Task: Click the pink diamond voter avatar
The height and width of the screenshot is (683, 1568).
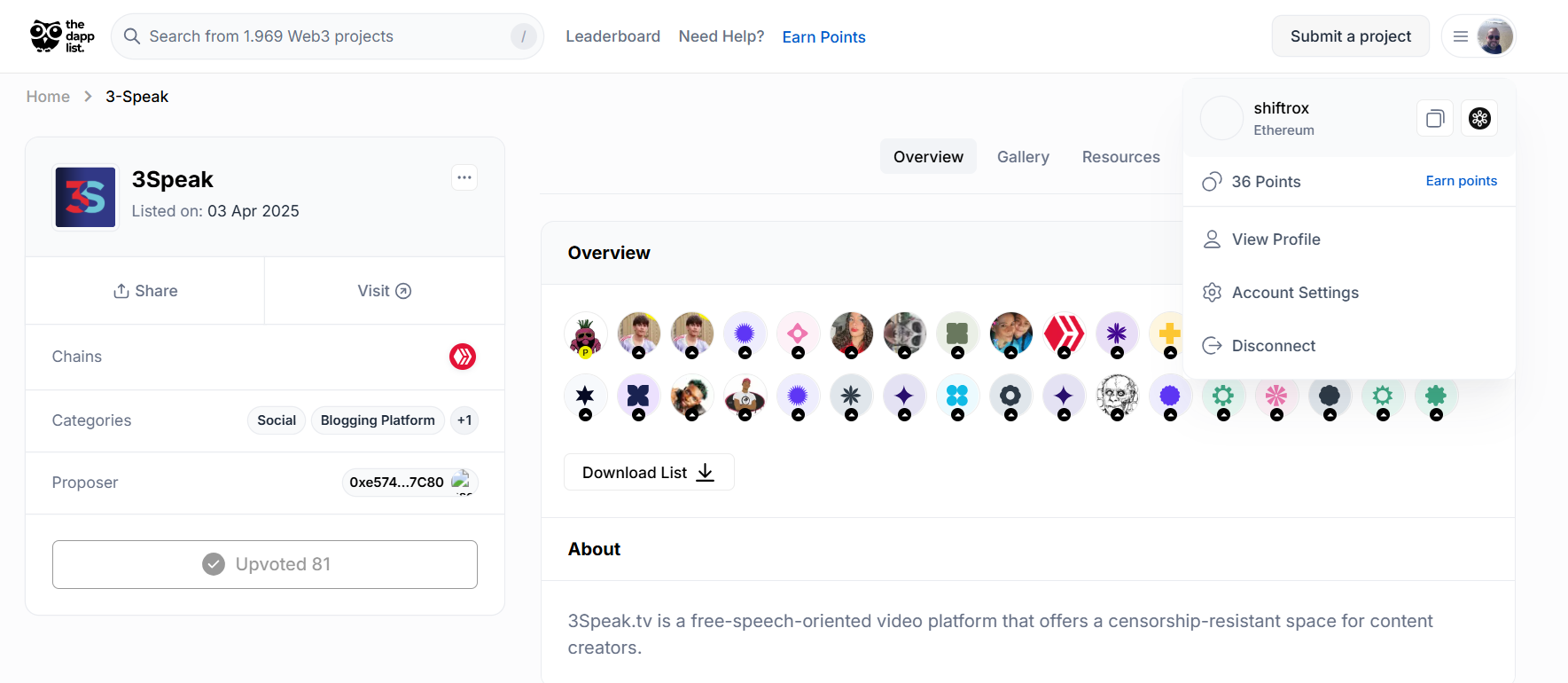Action: [798, 334]
